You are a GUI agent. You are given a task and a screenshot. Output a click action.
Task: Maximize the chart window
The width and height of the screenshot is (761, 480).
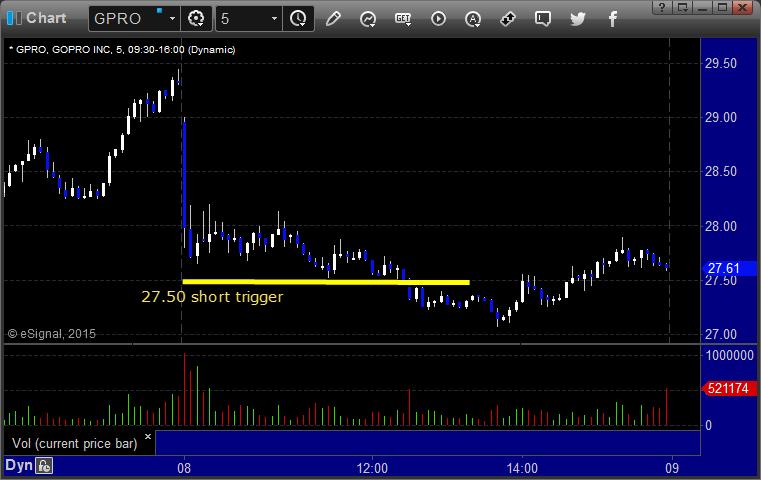click(x=722, y=7)
